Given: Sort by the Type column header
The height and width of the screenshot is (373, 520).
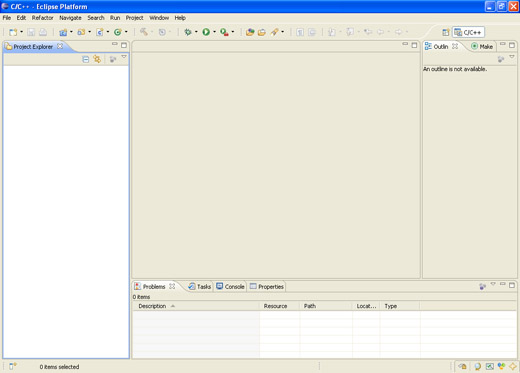Looking at the screenshot, I should (400, 306).
